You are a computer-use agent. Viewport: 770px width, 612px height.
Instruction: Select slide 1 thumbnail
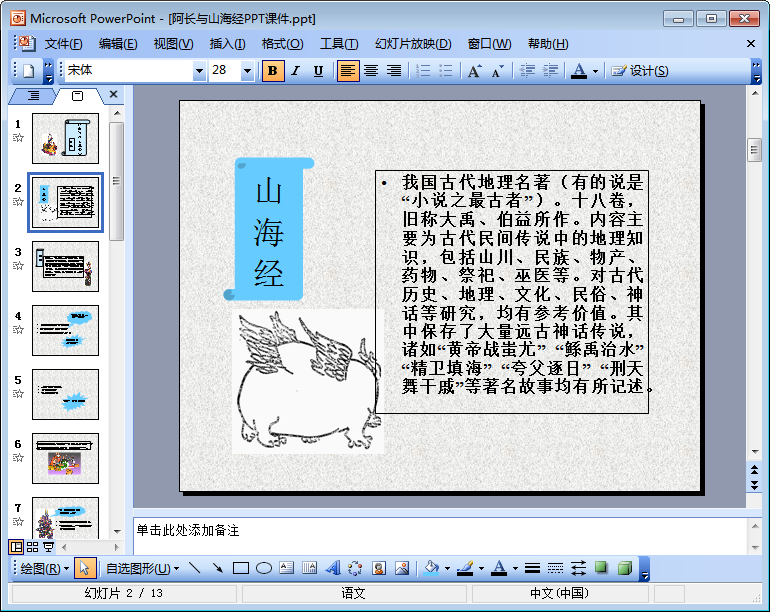(65, 139)
